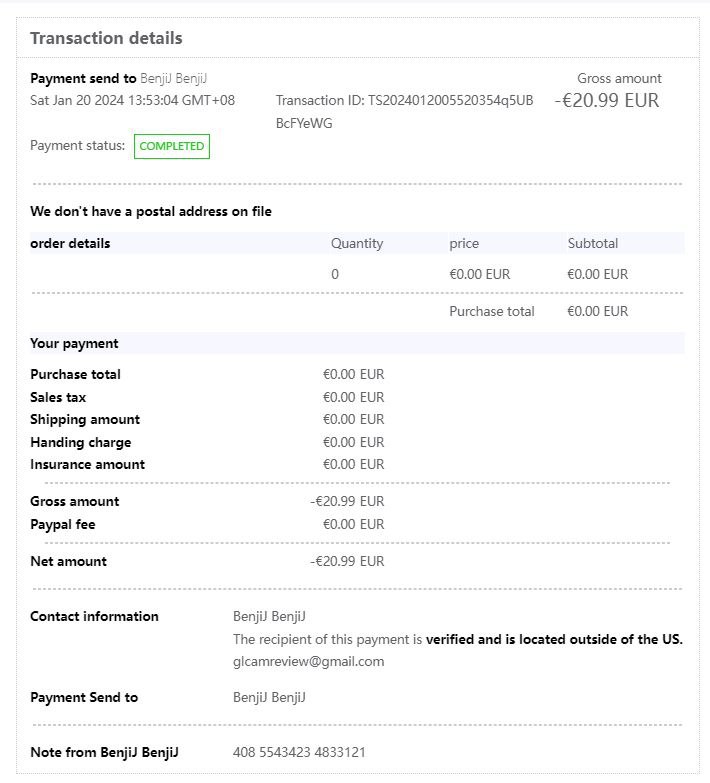
Task: Click the Shipping amount row label
Action: click(x=85, y=419)
